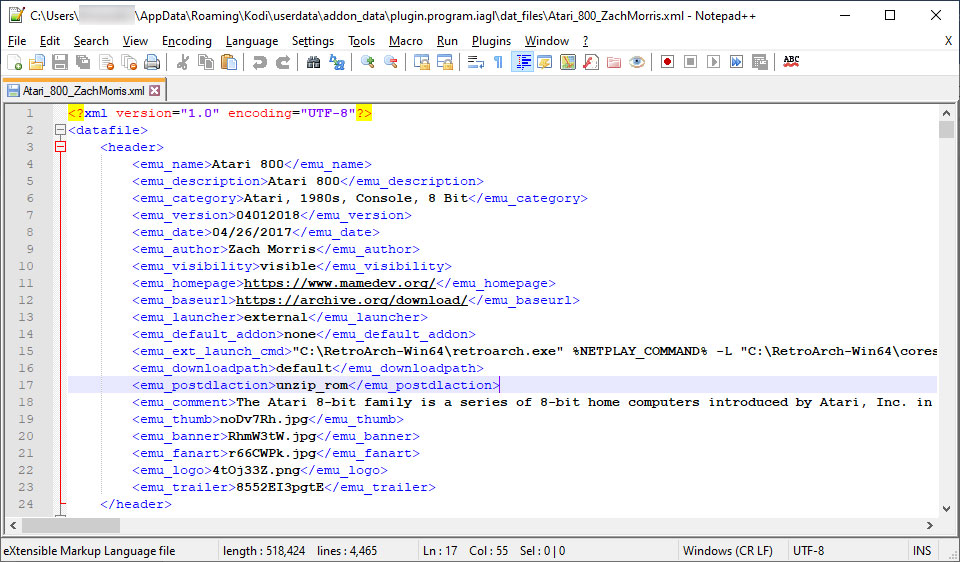Close the current document toolbar icon
The image size is (960, 562).
pos(106,62)
